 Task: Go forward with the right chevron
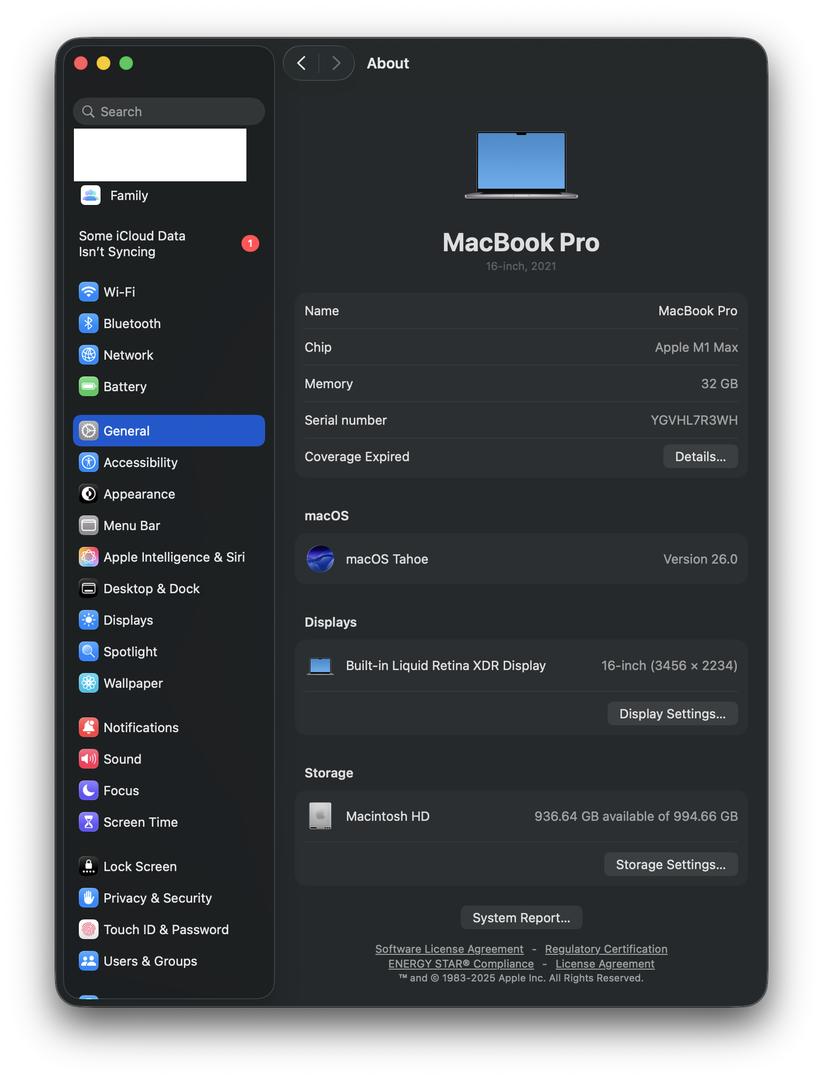[336, 63]
